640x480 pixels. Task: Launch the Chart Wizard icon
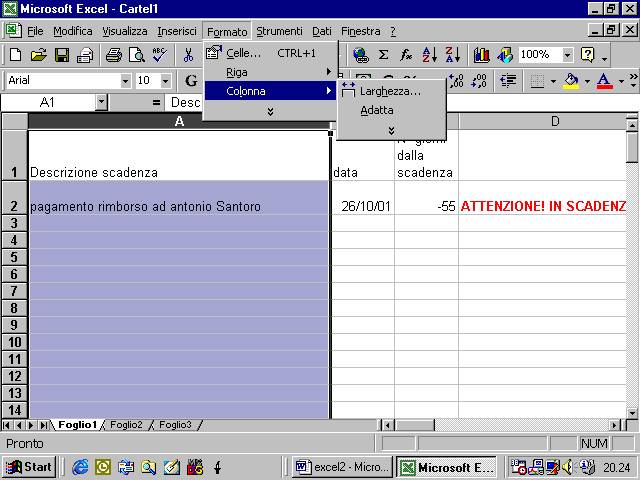482,54
